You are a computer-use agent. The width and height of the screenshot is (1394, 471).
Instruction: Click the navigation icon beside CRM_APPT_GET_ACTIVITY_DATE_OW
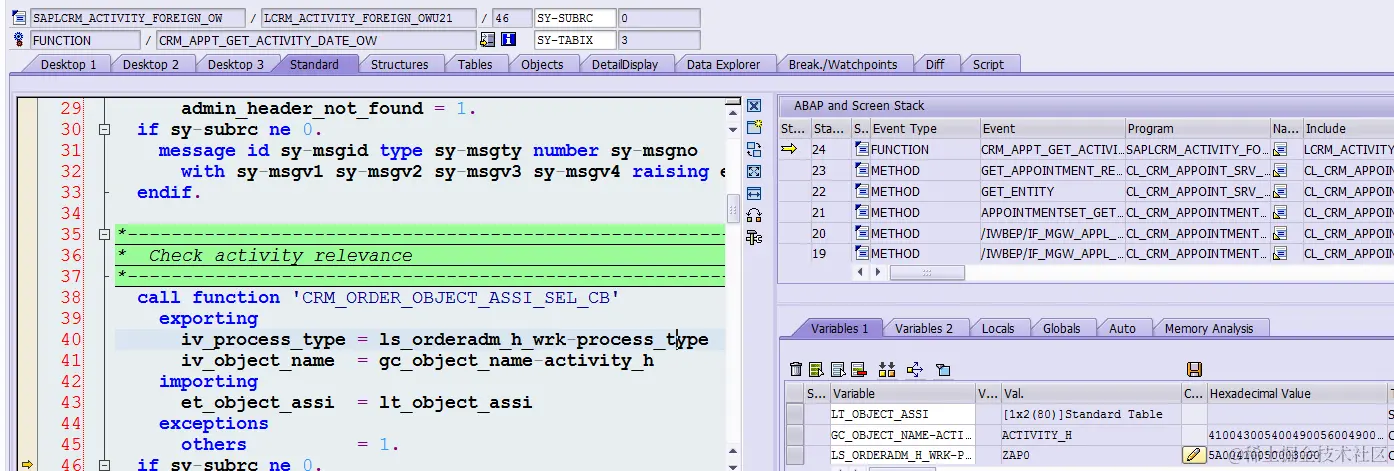(488, 40)
